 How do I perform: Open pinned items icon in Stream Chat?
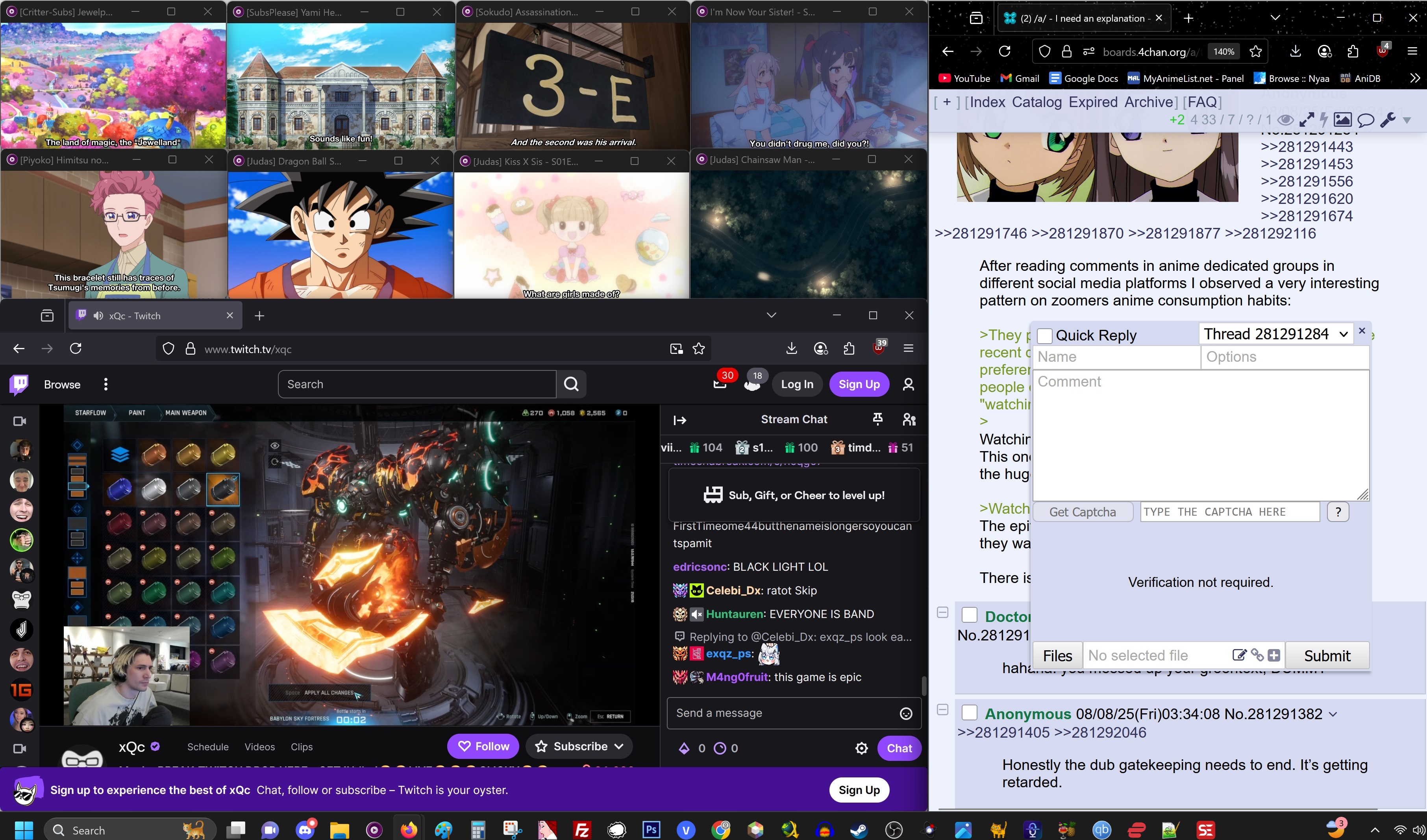point(877,419)
